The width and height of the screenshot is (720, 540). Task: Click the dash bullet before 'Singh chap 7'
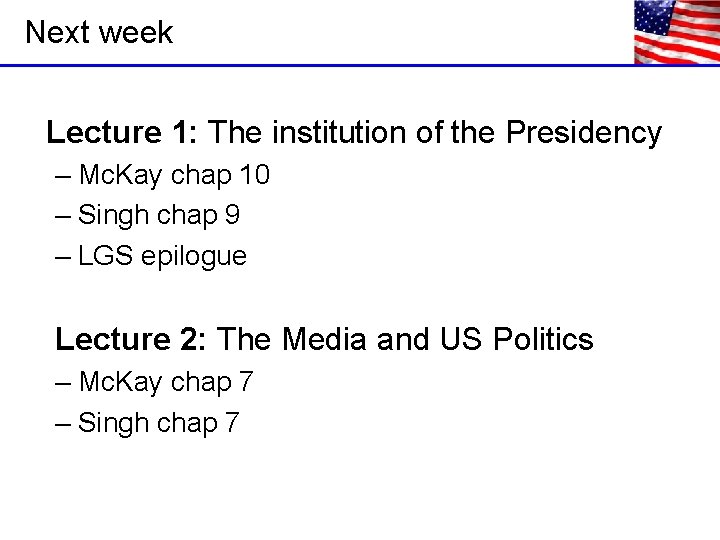[64, 423]
